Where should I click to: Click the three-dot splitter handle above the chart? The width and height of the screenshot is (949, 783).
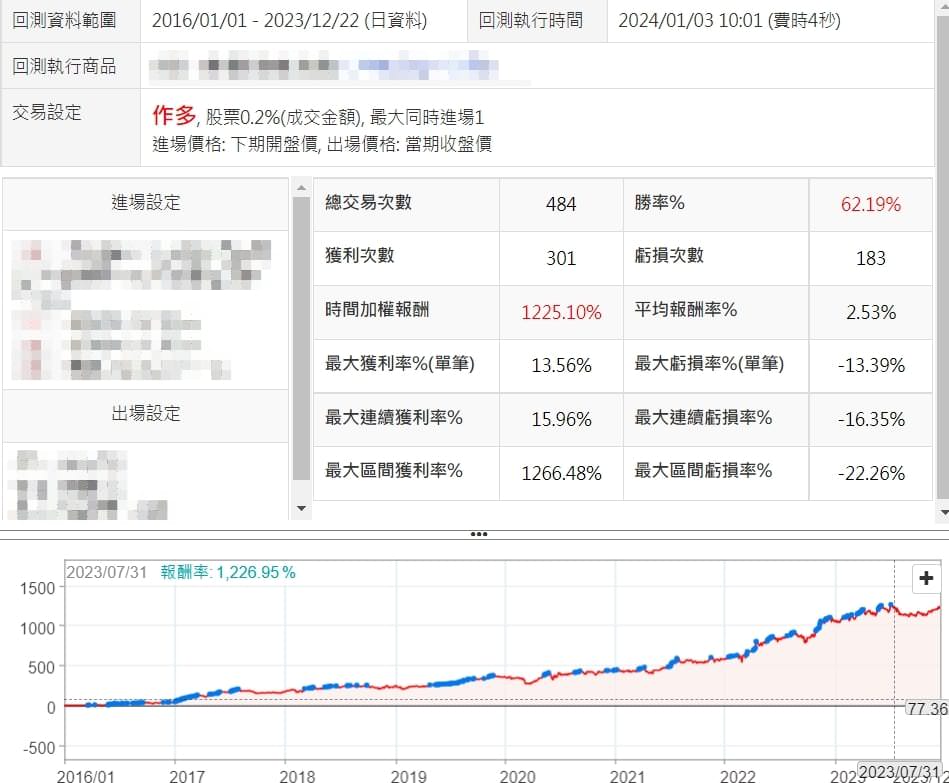pos(478,534)
